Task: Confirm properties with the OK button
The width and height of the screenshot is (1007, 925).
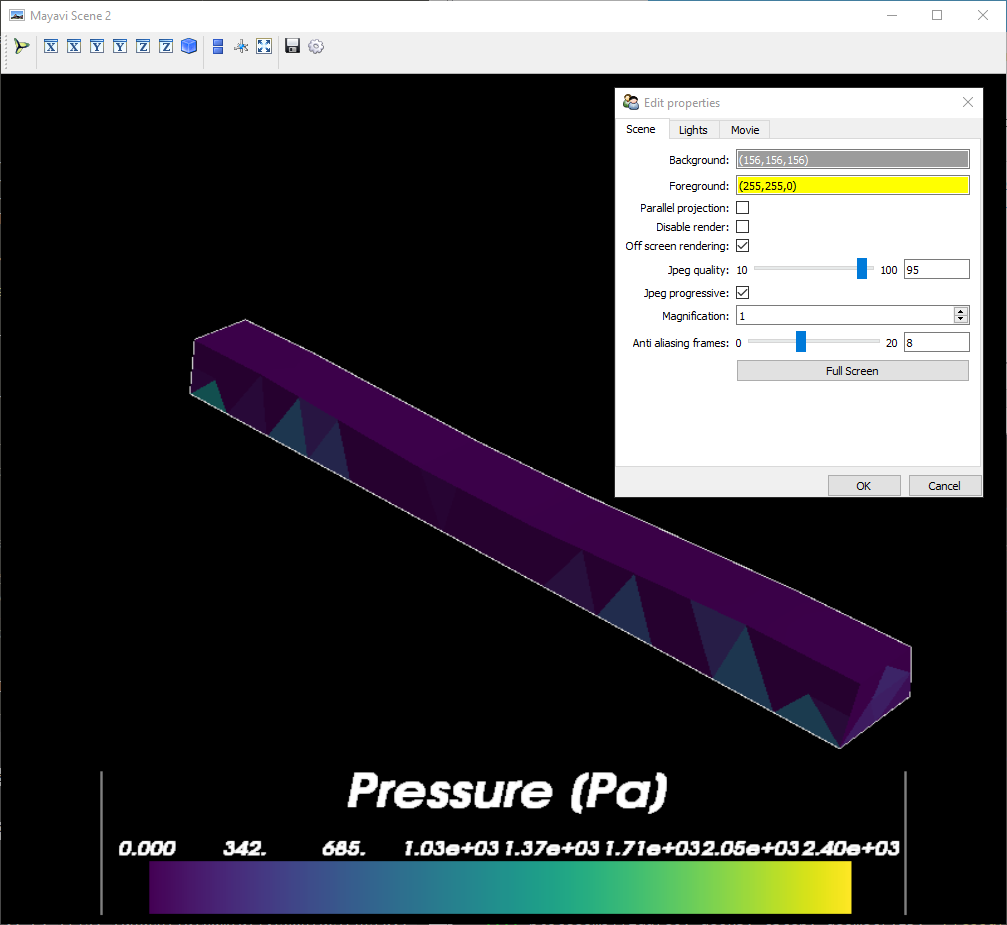Action: click(863, 485)
